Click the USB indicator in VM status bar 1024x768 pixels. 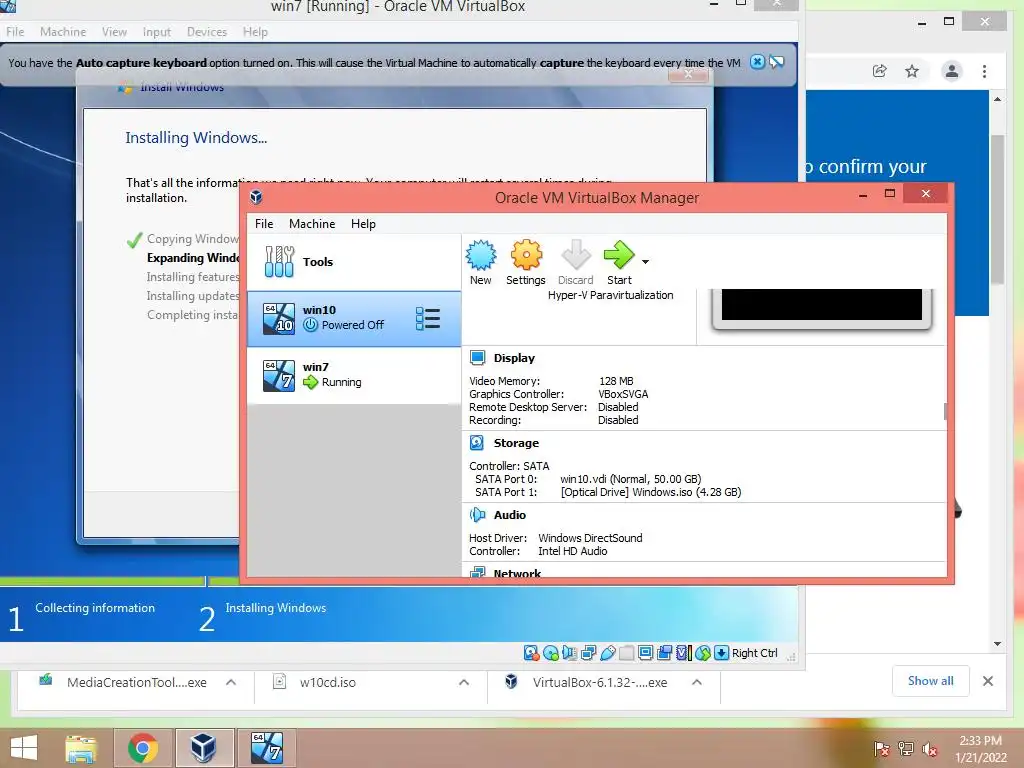(x=607, y=653)
